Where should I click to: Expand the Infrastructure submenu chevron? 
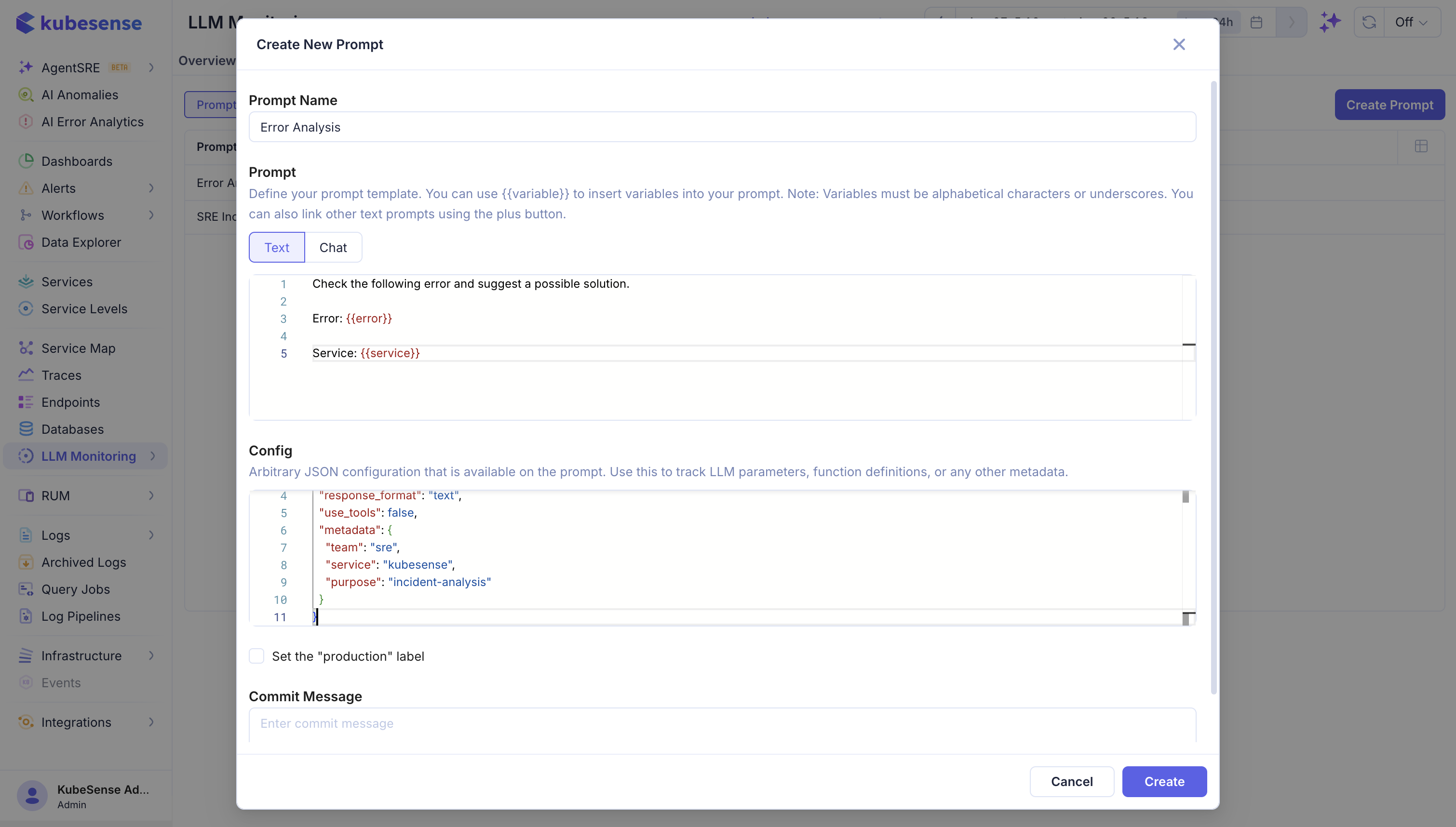click(x=151, y=655)
